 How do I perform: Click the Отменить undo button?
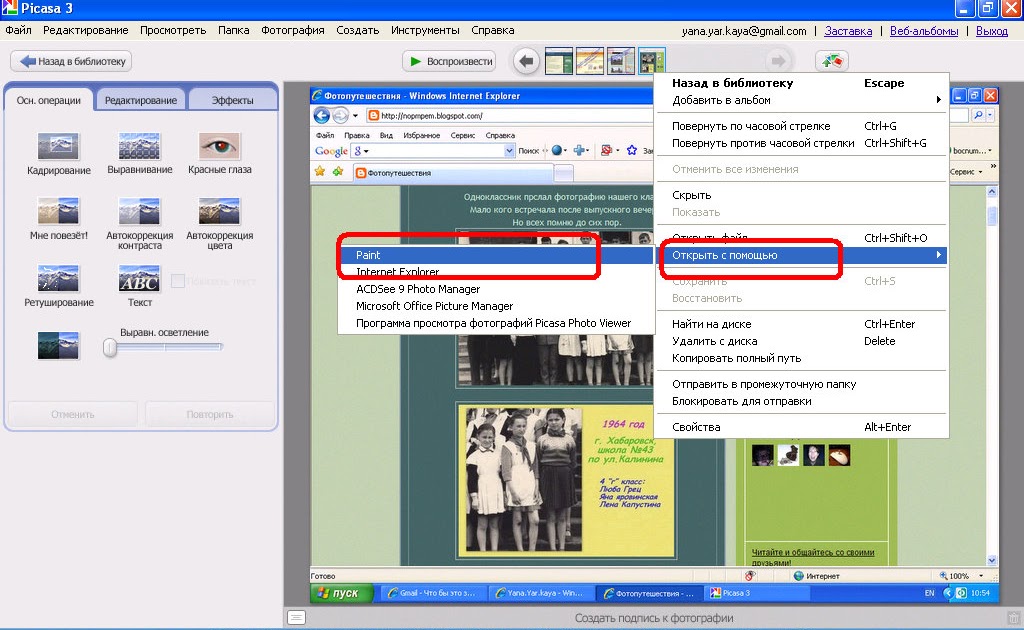(72, 415)
